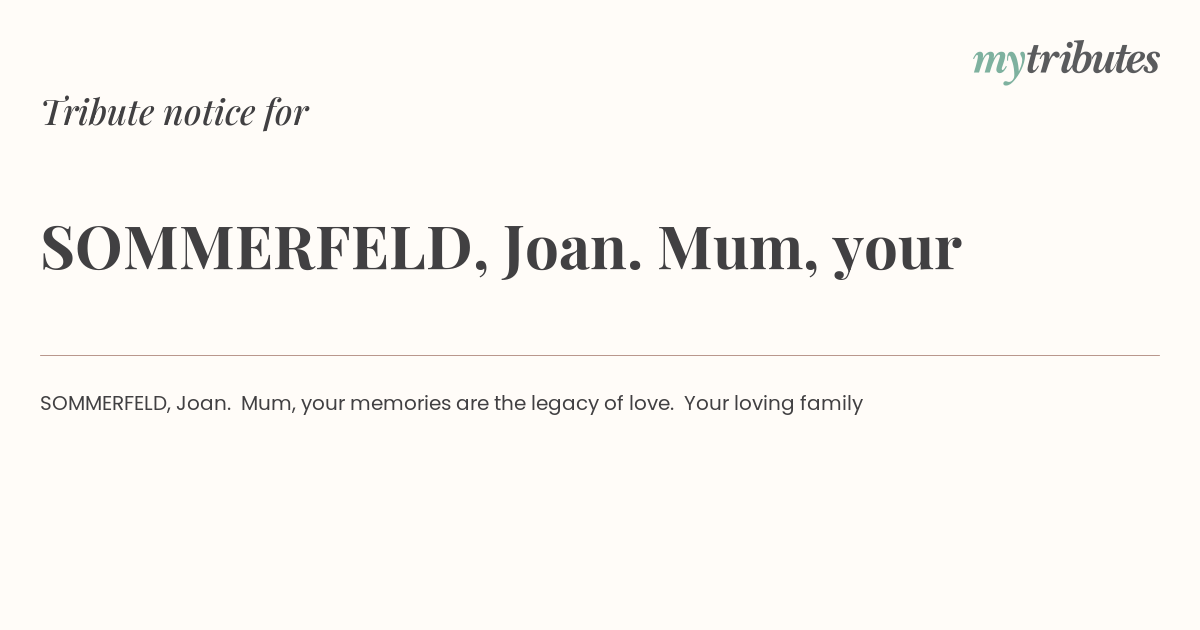Image resolution: width=1200 pixels, height=630 pixels.
Task: Click "Mum, your" in the small body text
Action: [293, 404]
